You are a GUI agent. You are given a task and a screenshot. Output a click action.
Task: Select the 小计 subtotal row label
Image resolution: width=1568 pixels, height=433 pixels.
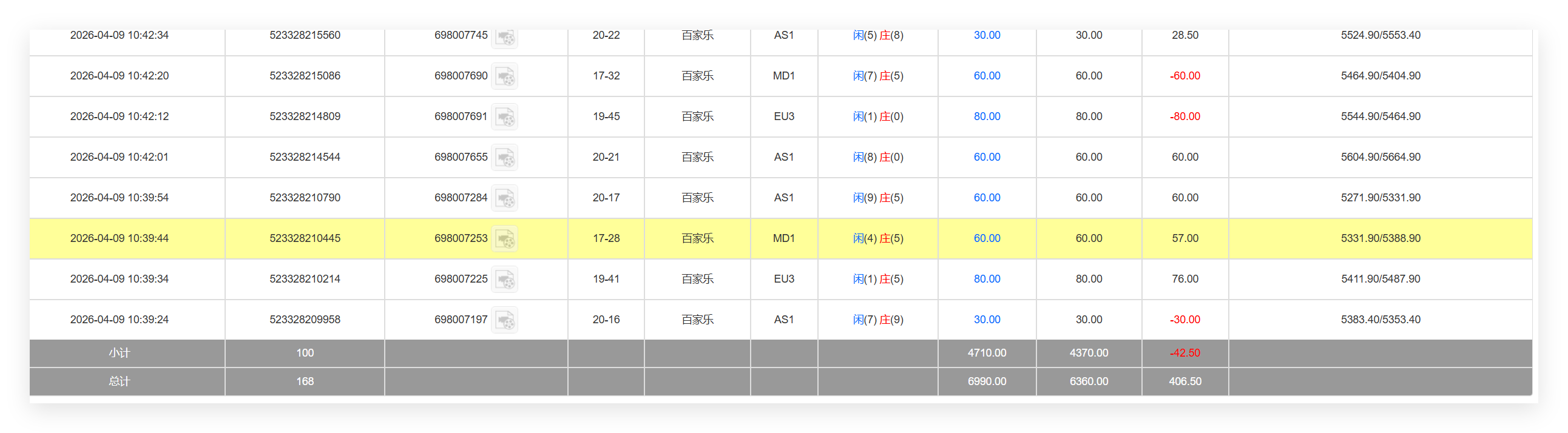120,354
